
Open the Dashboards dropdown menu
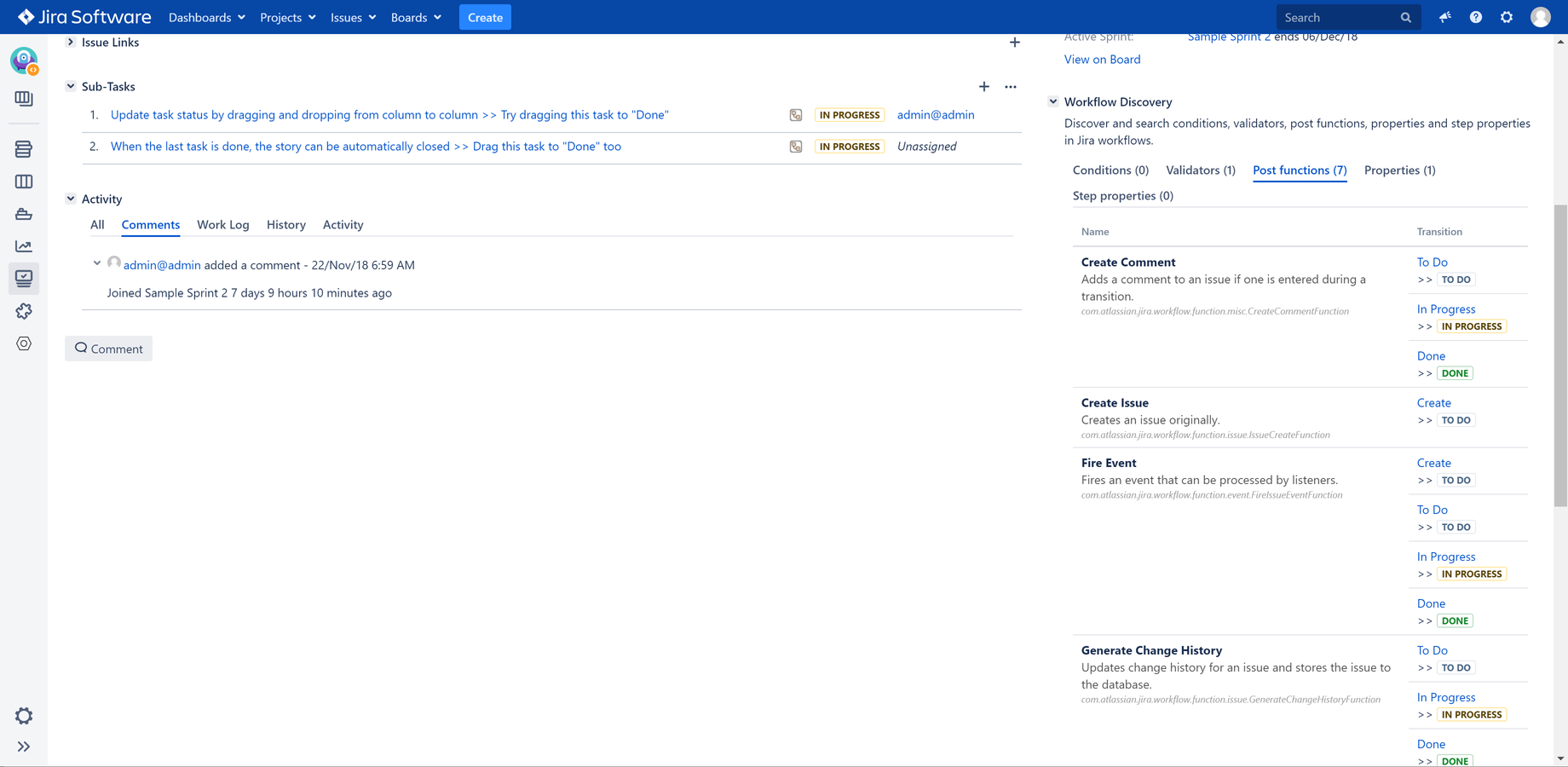tap(207, 17)
